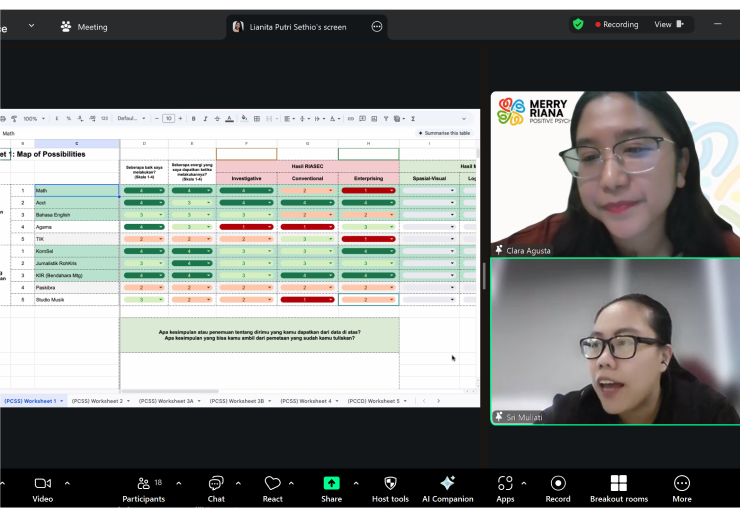Open the Participants panel
The height and width of the screenshot is (518, 740).
(x=143, y=484)
